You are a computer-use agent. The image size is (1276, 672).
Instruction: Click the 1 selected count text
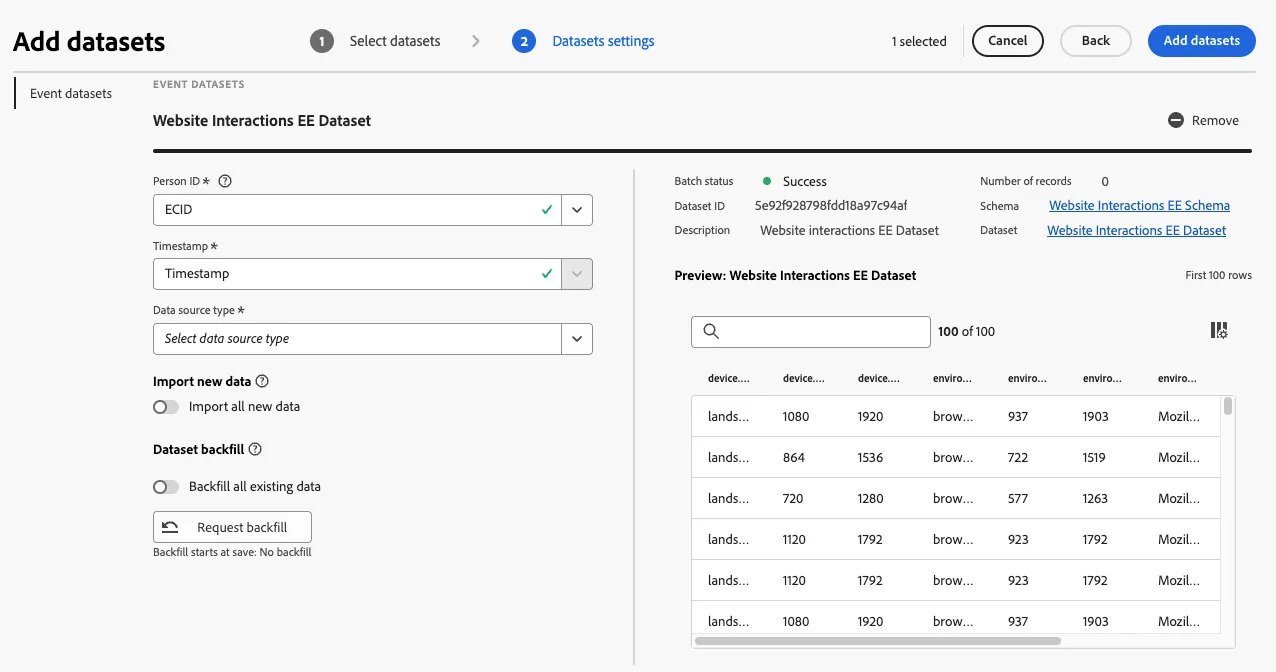[x=919, y=42]
